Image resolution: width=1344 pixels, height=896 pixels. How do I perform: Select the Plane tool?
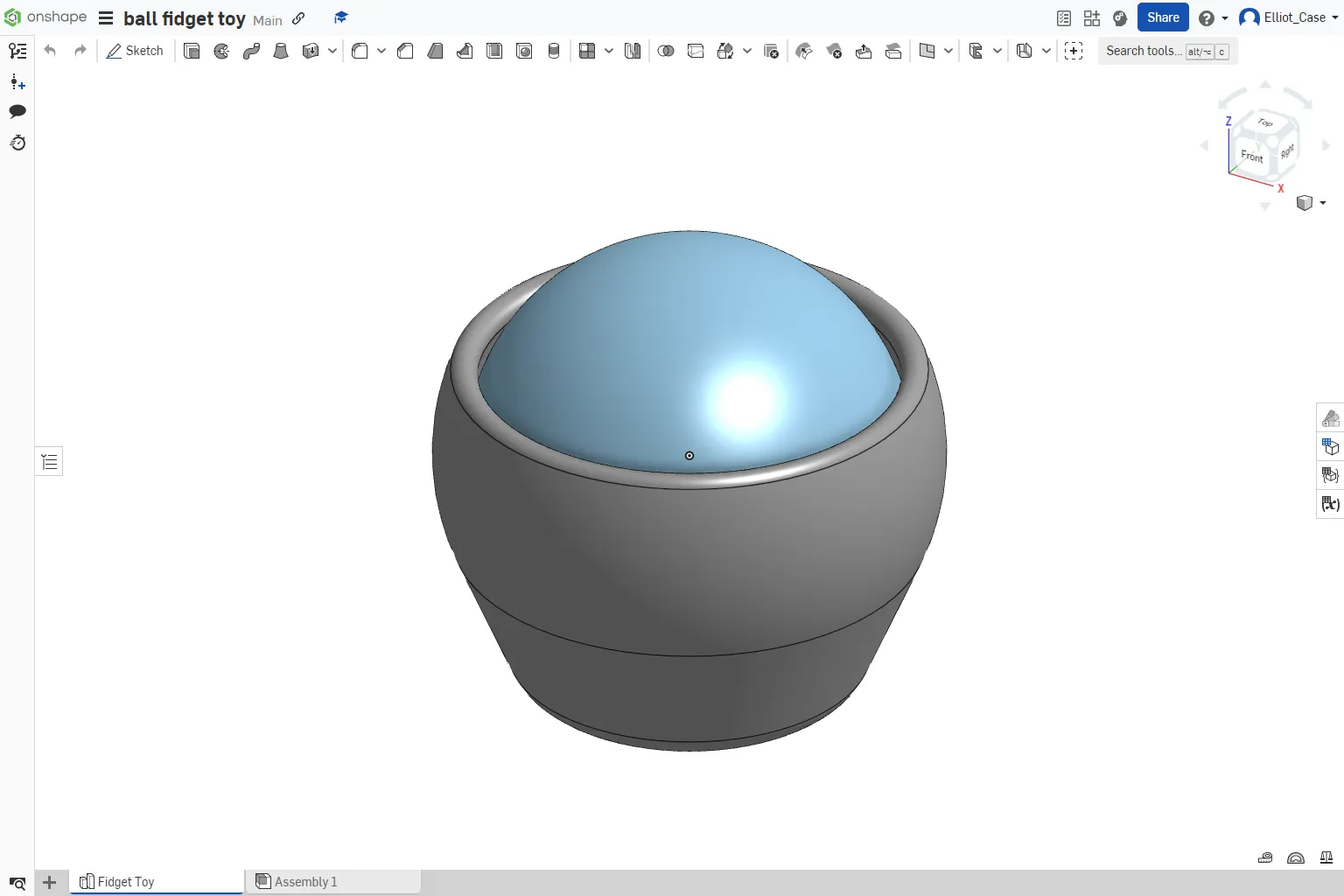tap(927, 51)
